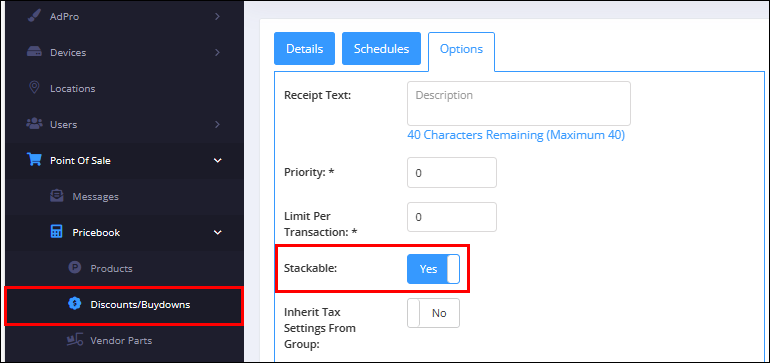The image size is (770, 363).
Task: Click the Messages envelope icon
Action: 56,196
